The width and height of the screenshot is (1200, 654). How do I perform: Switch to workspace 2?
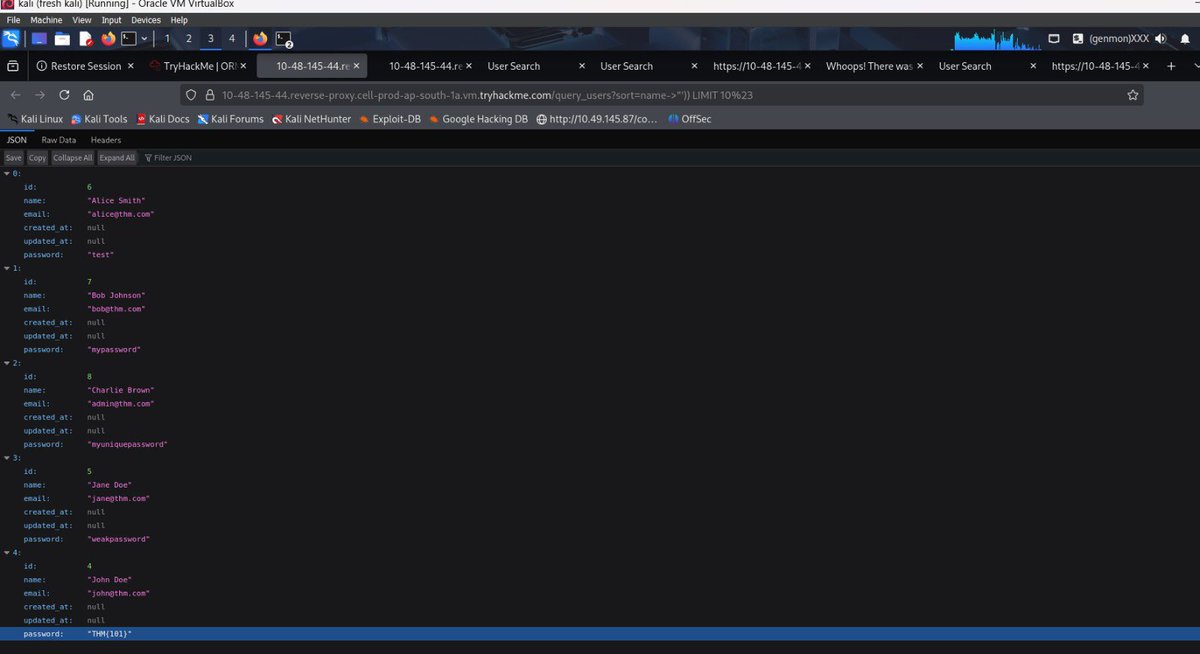(x=189, y=39)
